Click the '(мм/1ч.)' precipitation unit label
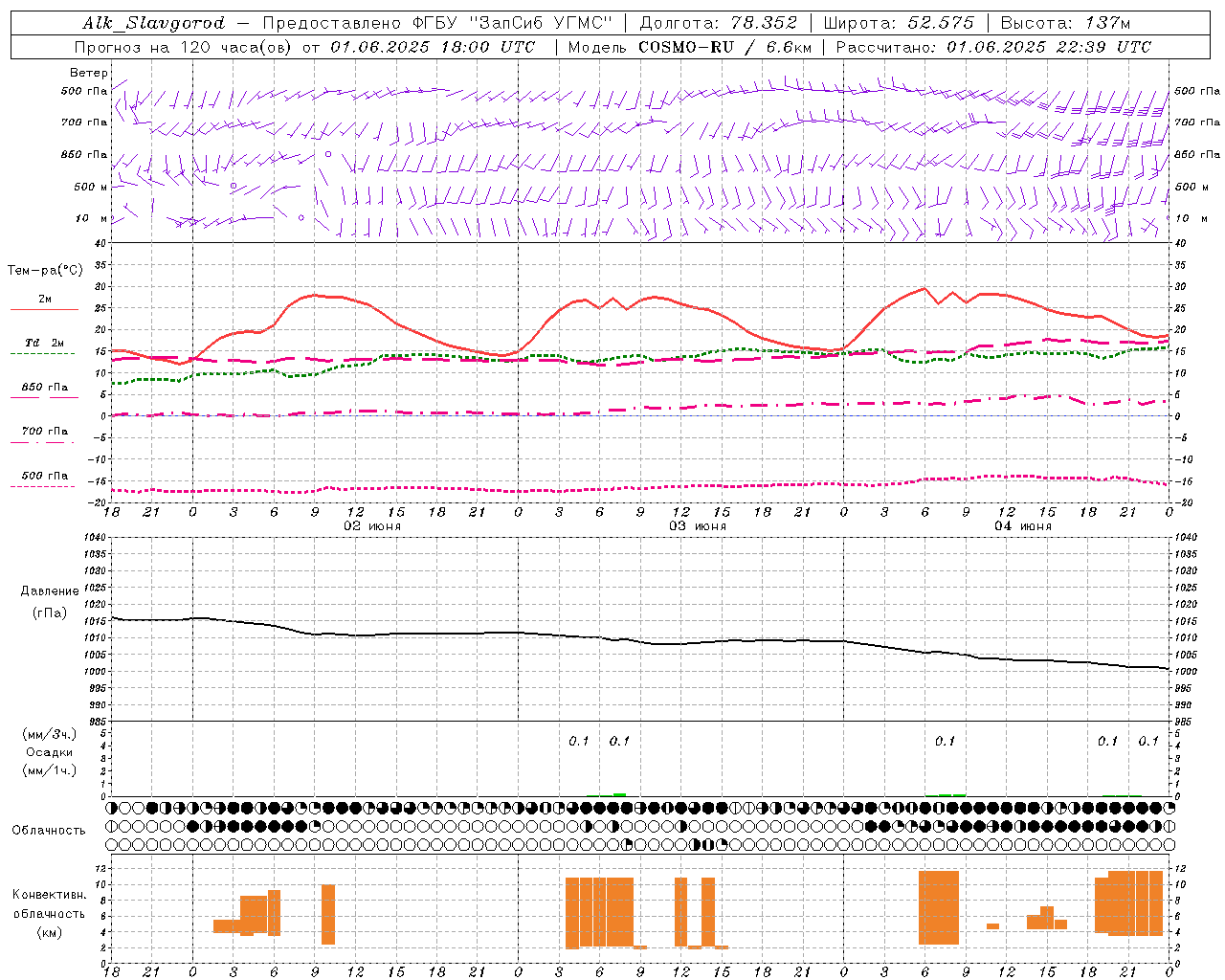This screenshot has height=980, width=1225. [x=50, y=770]
